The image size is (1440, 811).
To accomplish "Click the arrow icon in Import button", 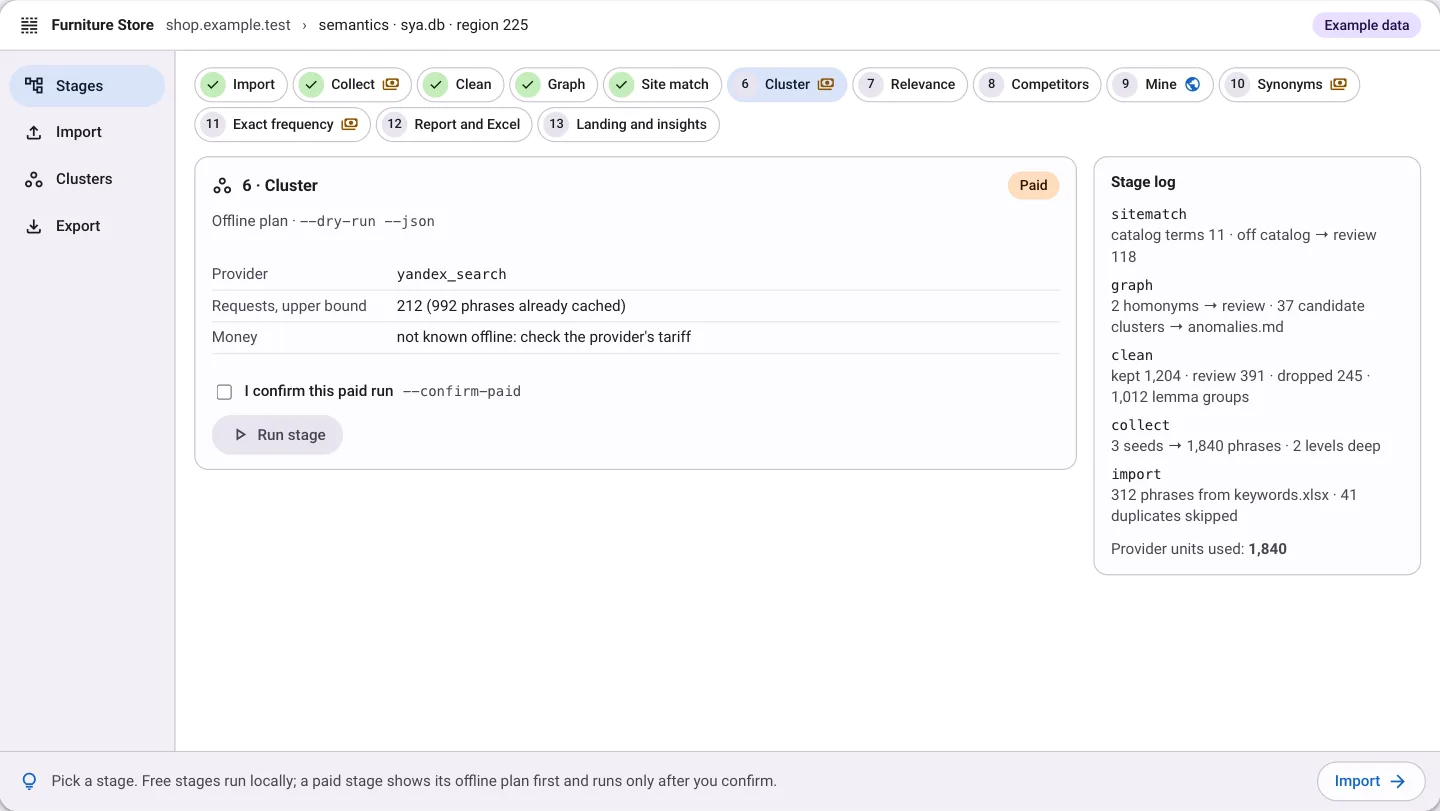I will tap(1399, 781).
